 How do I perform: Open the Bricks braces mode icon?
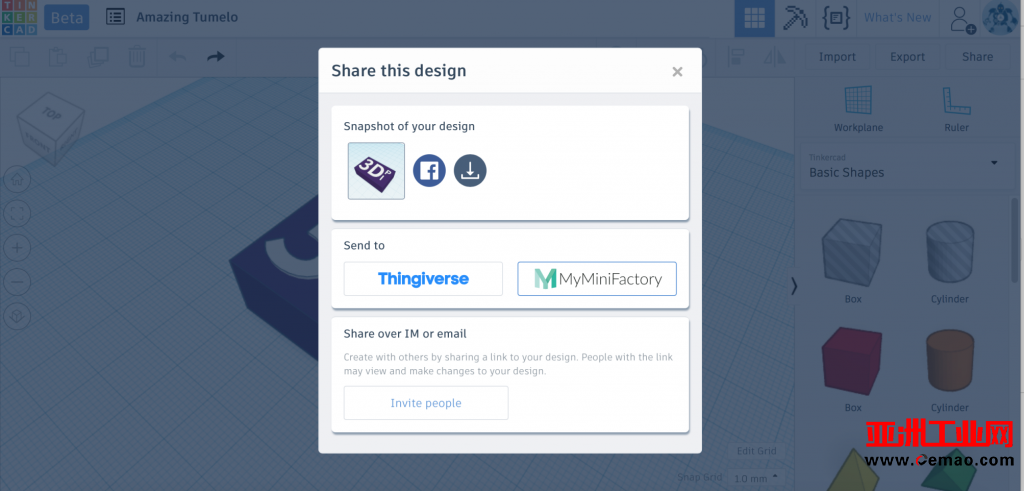point(836,18)
